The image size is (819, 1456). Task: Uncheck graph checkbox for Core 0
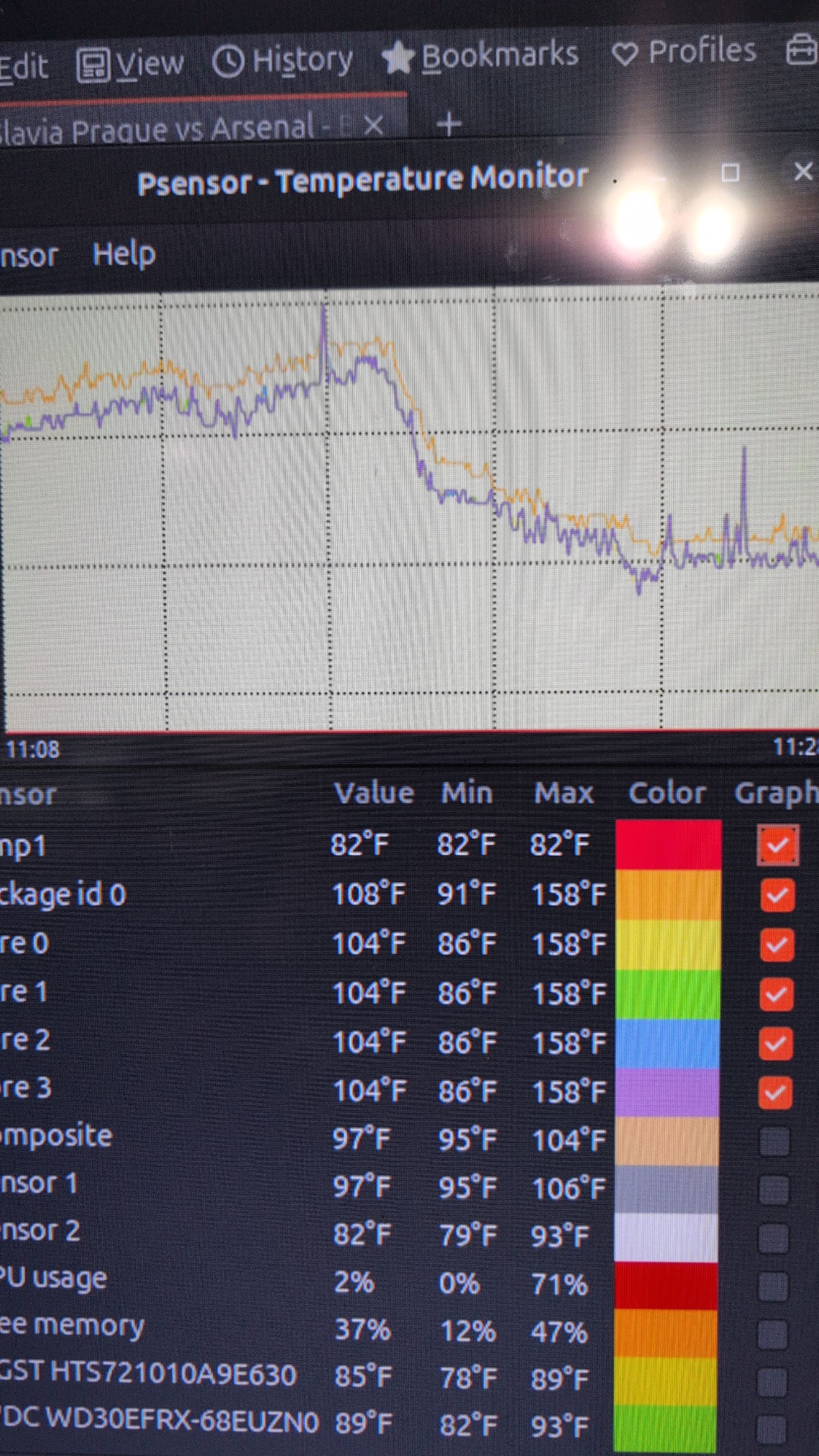pyautogui.click(x=777, y=944)
